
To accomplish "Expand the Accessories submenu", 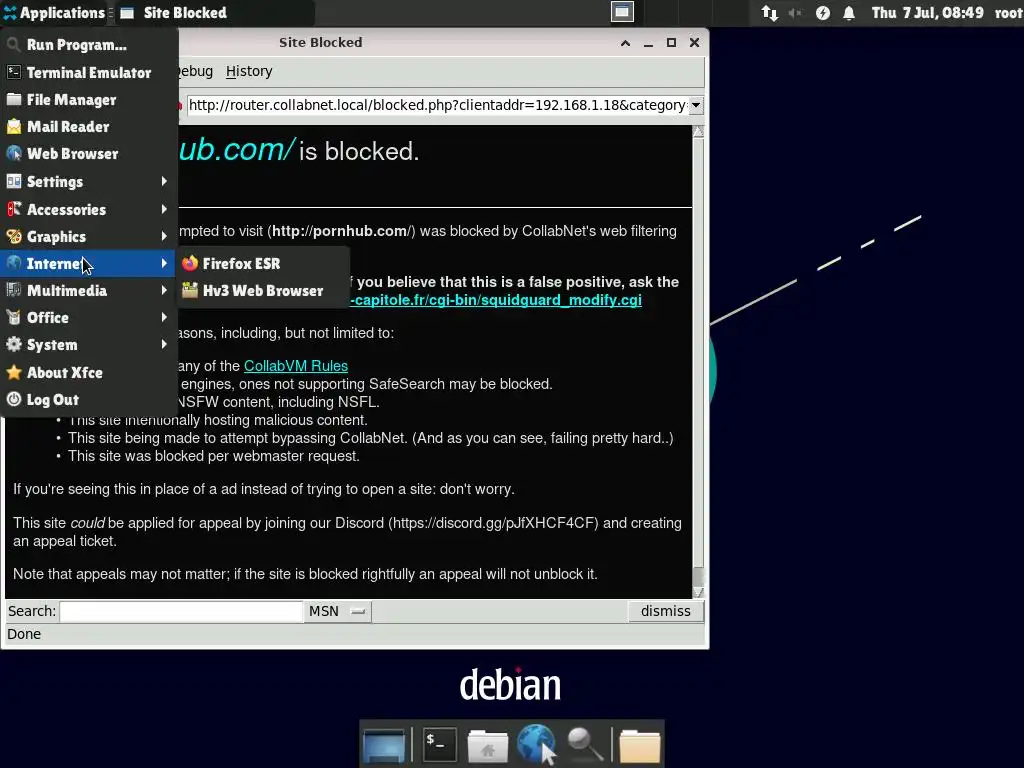I will tap(89, 209).
